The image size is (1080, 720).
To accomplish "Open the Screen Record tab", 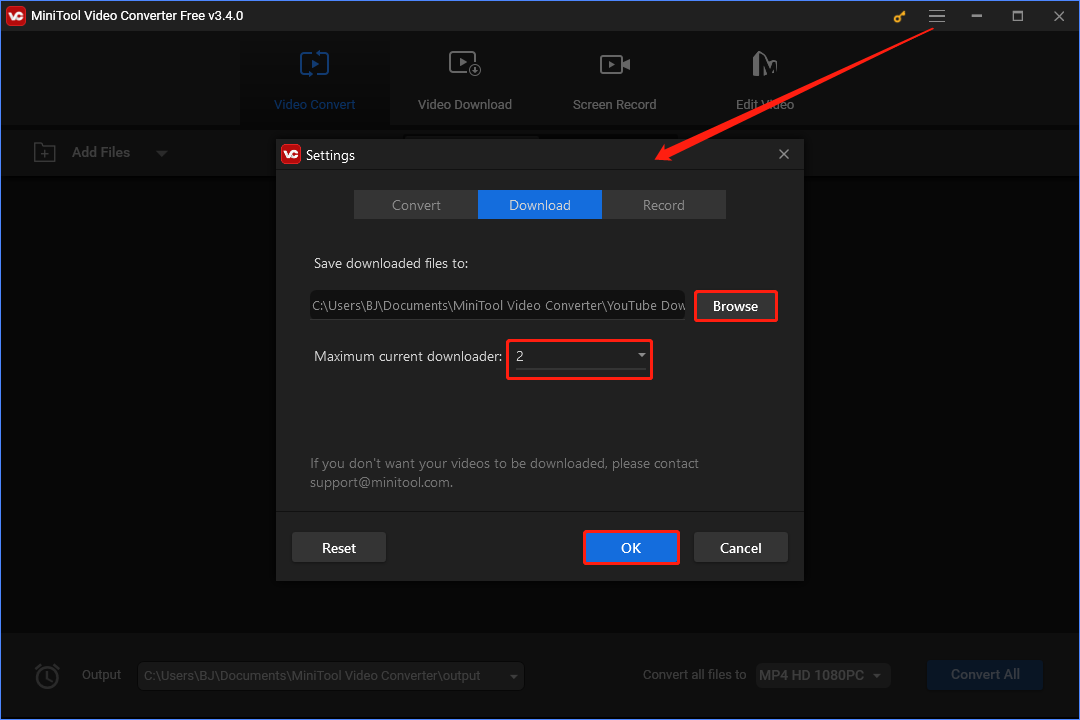I will pos(614,83).
